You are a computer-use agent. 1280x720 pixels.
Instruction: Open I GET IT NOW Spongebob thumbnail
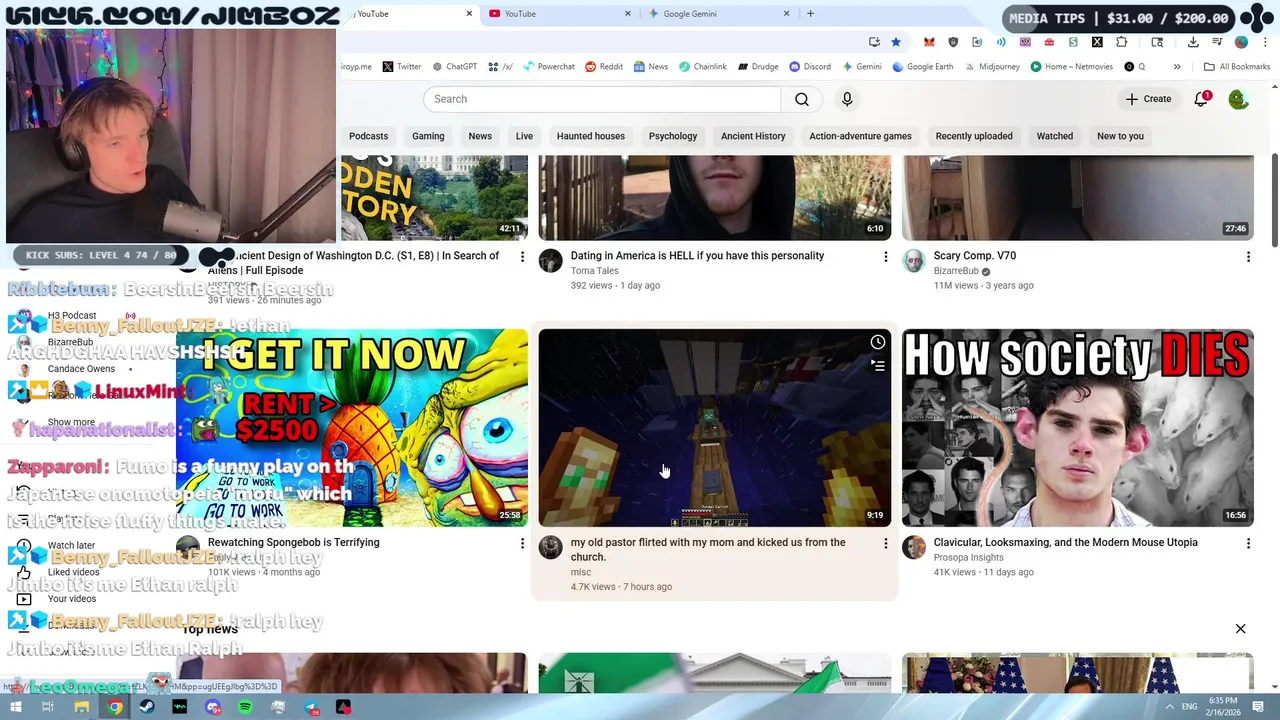coord(352,428)
